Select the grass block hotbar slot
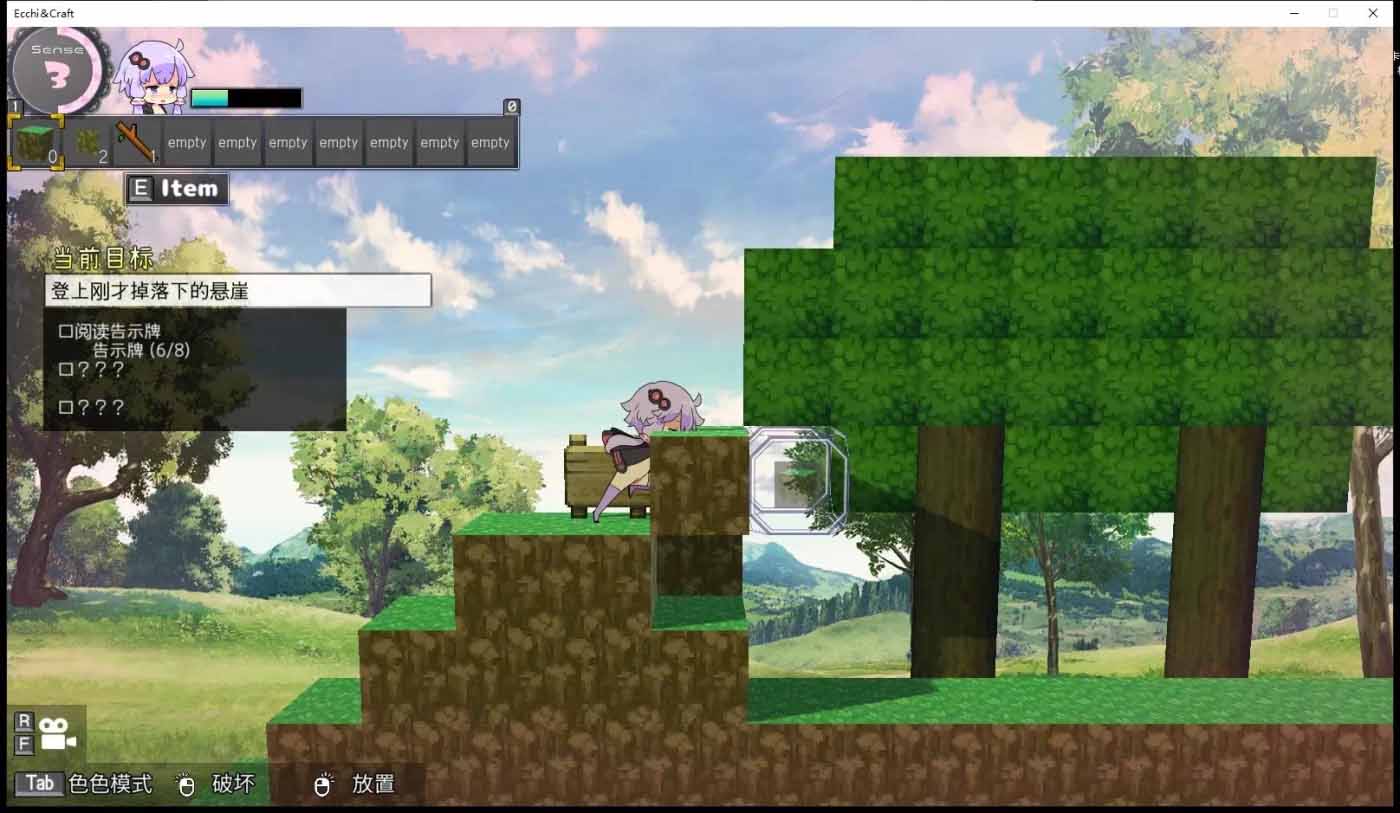 pyautogui.click(x=36, y=143)
